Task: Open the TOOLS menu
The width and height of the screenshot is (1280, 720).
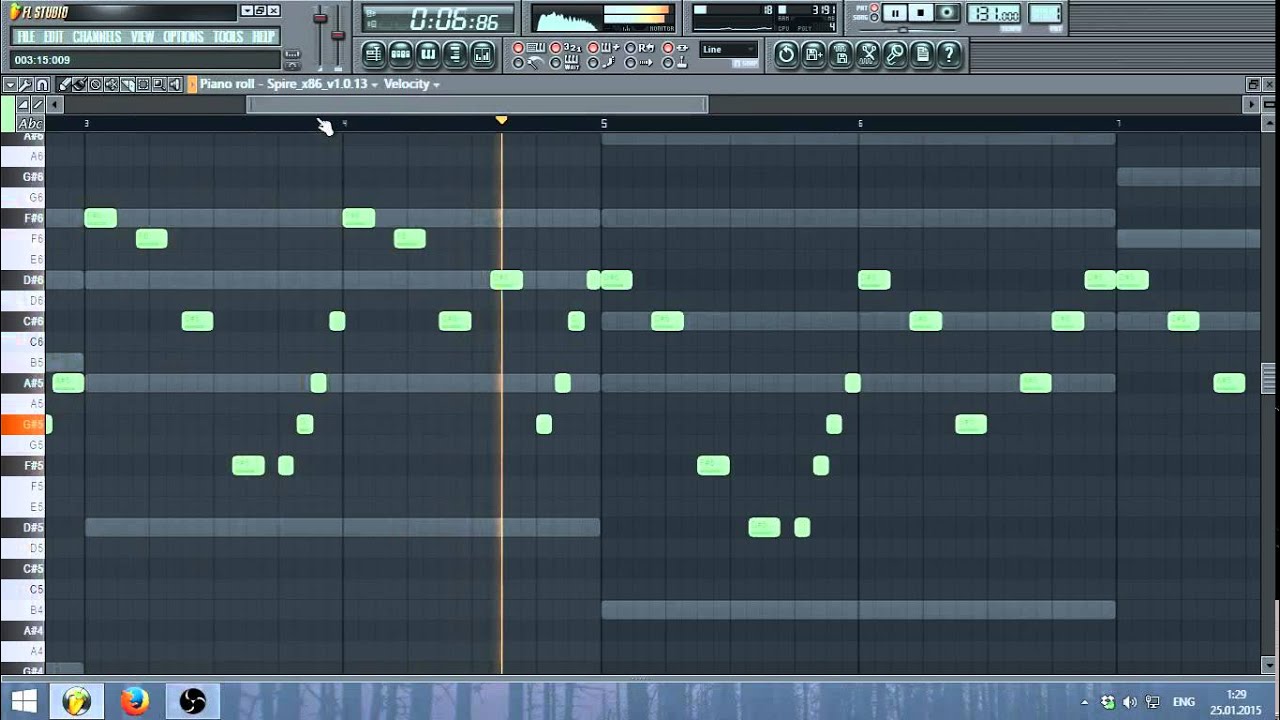Action: (x=228, y=37)
